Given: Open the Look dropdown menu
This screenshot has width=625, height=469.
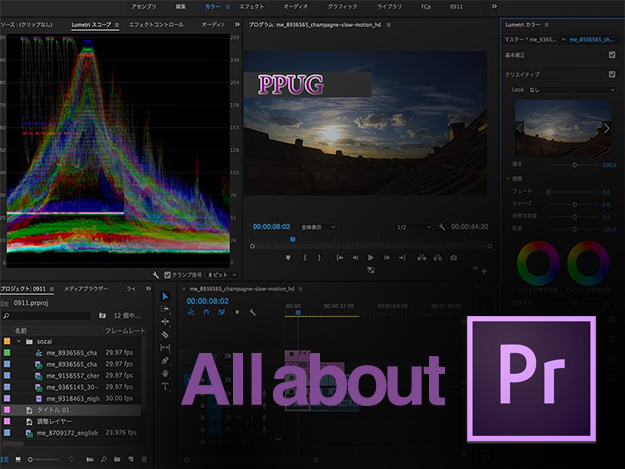Looking at the screenshot, I should pyautogui.click(x=572, y=90).
